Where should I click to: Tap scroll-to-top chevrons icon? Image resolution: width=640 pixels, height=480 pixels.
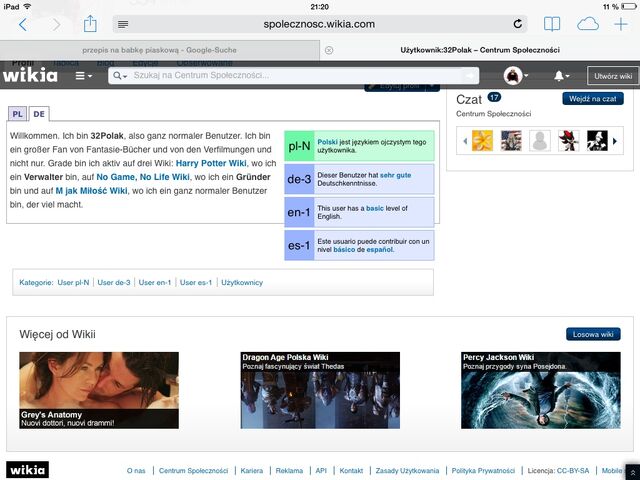tap(633, 472)
